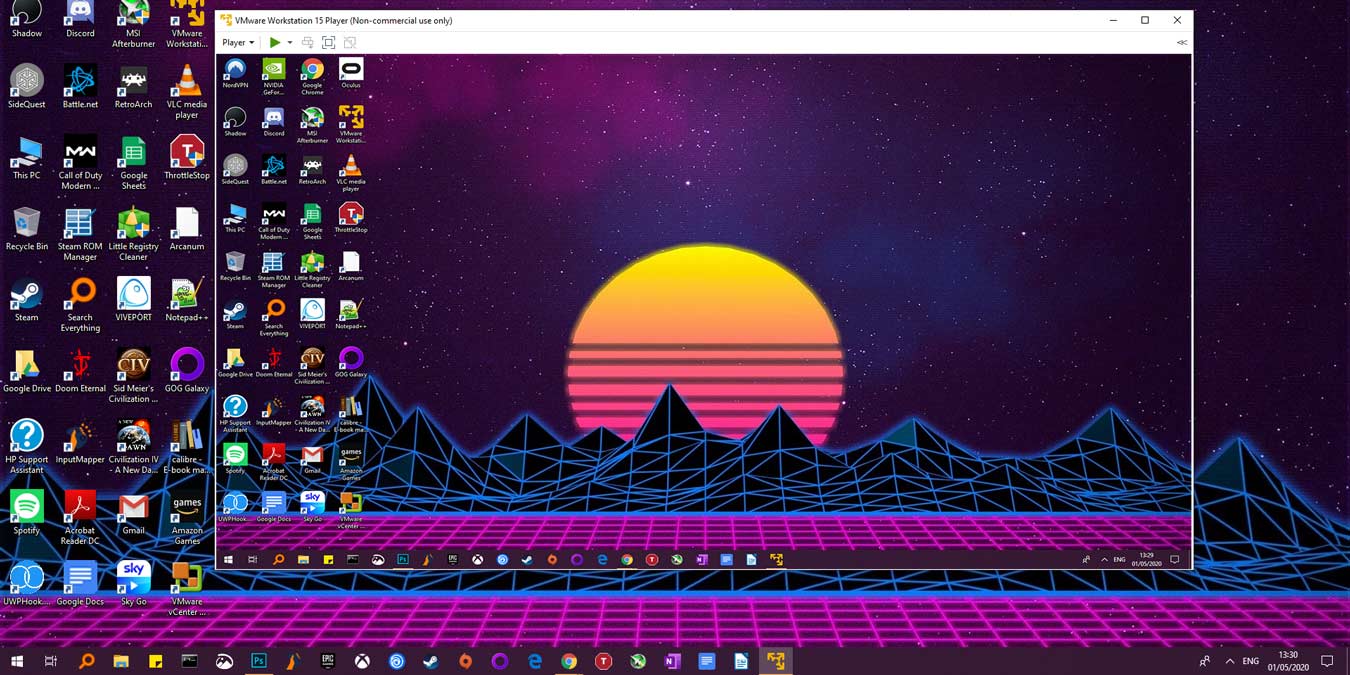Open the guest Start menu
This screenshot has height=675, width=1350.
point(229,560)
